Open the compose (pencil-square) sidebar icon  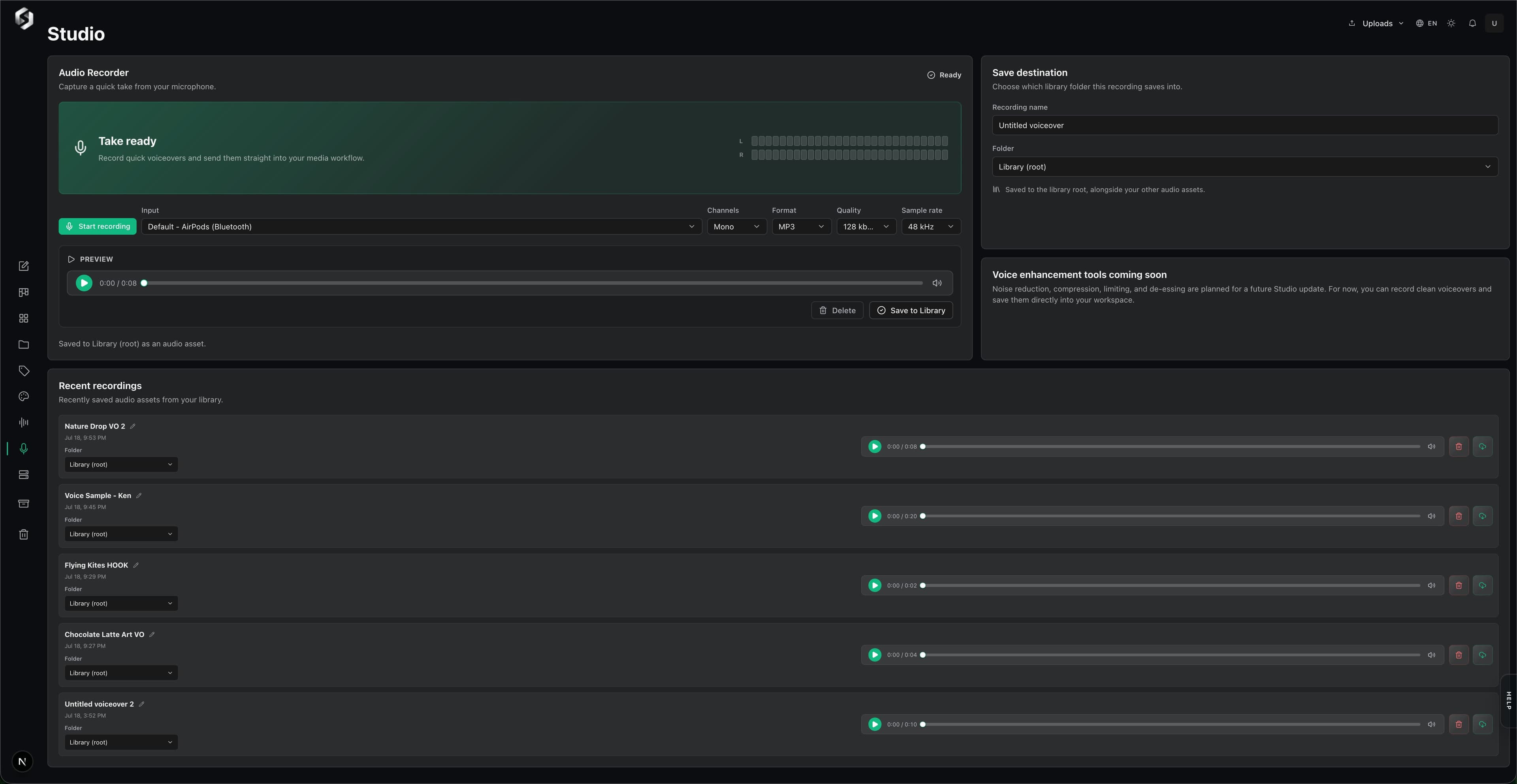pos(24,266)
